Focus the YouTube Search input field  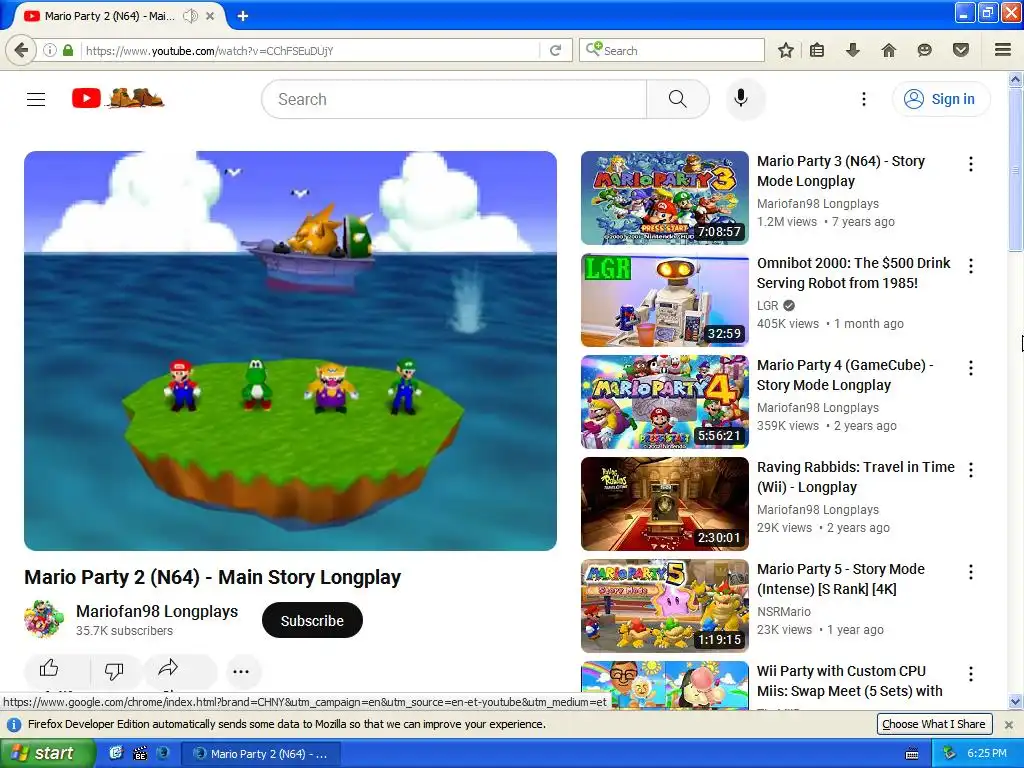pyautogui.click(x=455, y=99)
